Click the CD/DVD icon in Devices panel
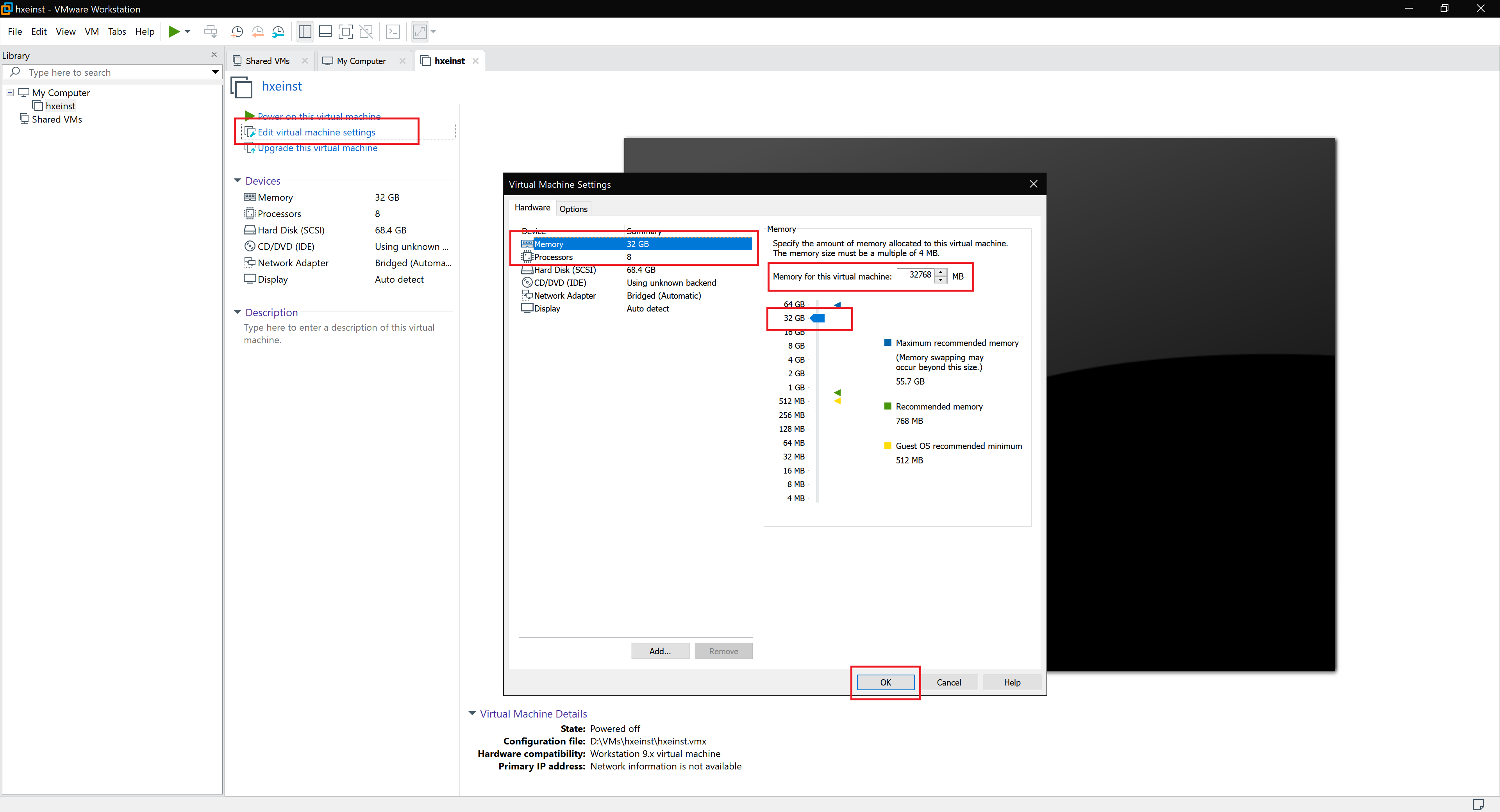 (x=250, y=246)
